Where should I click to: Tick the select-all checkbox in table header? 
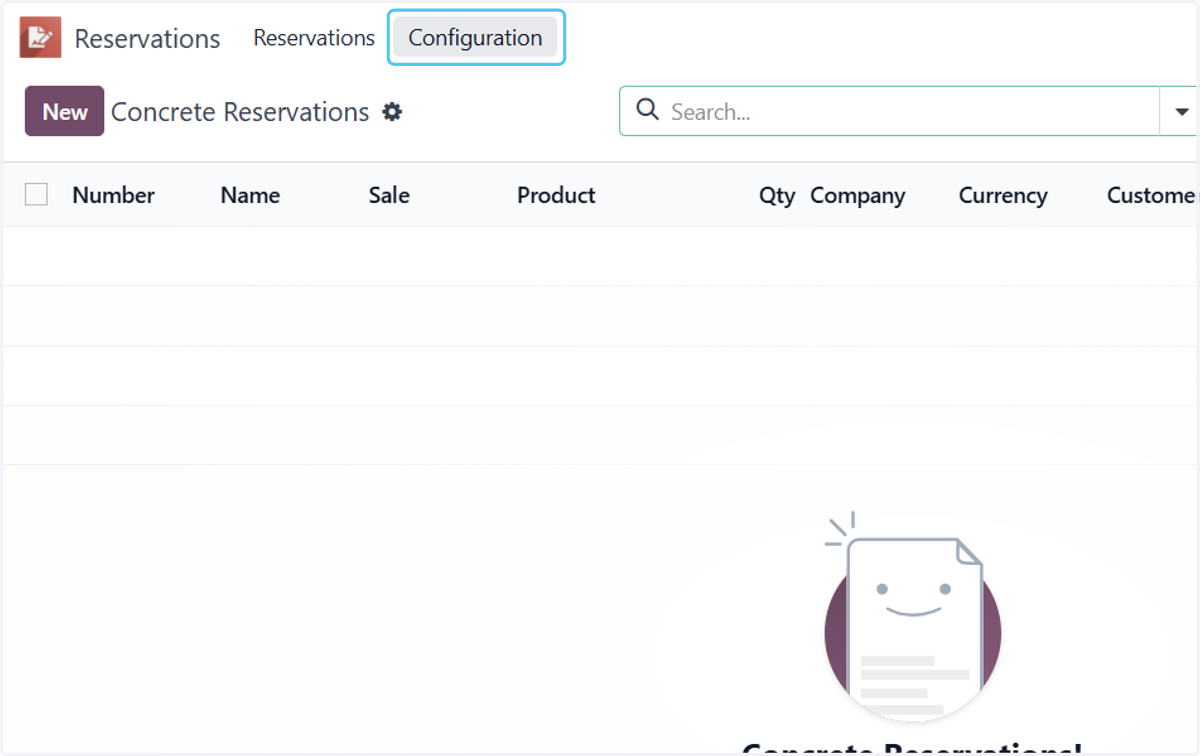pos(36,195)
